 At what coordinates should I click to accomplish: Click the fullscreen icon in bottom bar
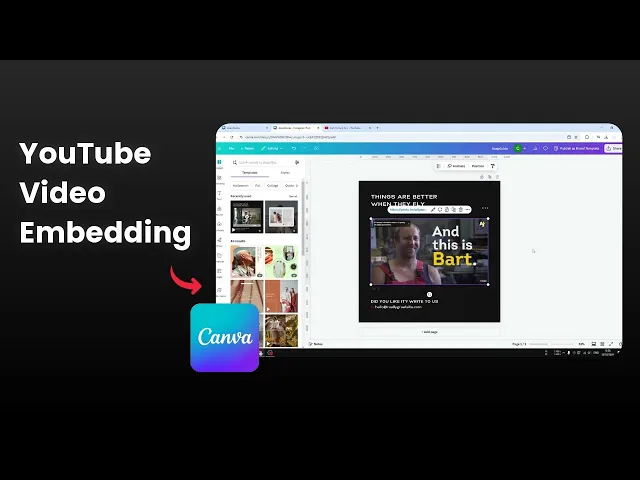coord(611,344)
